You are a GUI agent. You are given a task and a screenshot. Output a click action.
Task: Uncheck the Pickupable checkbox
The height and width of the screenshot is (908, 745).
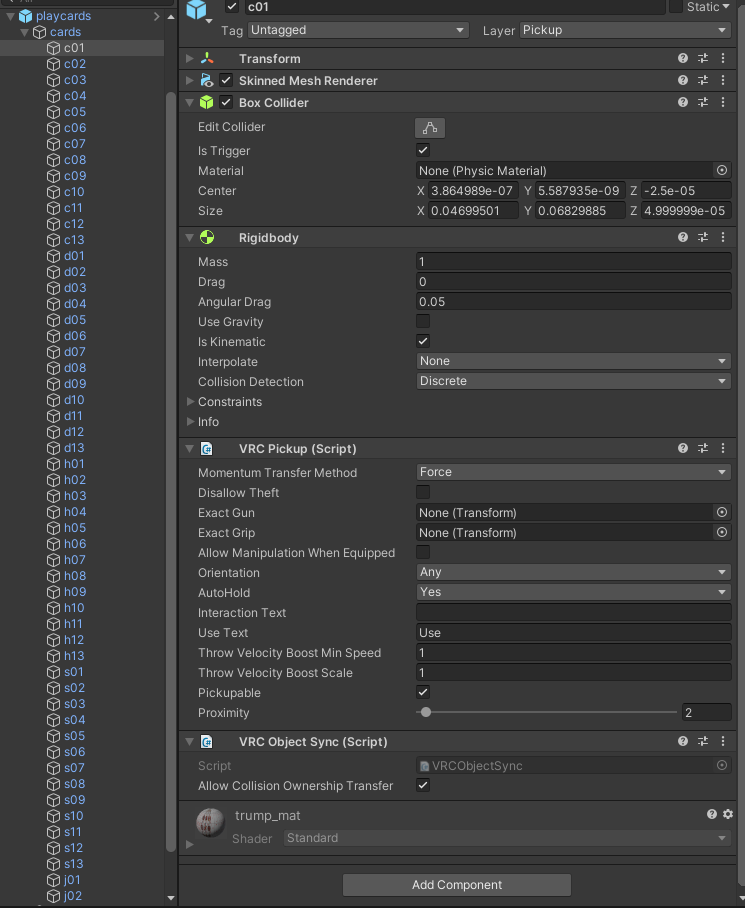423,692
